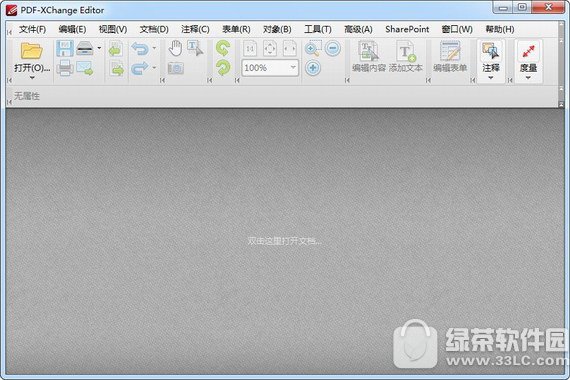This screenshot has height=380, width=570.
Task: Click the Edit Content tool icon
Action: pyautogui.click(x=369, y=51)
